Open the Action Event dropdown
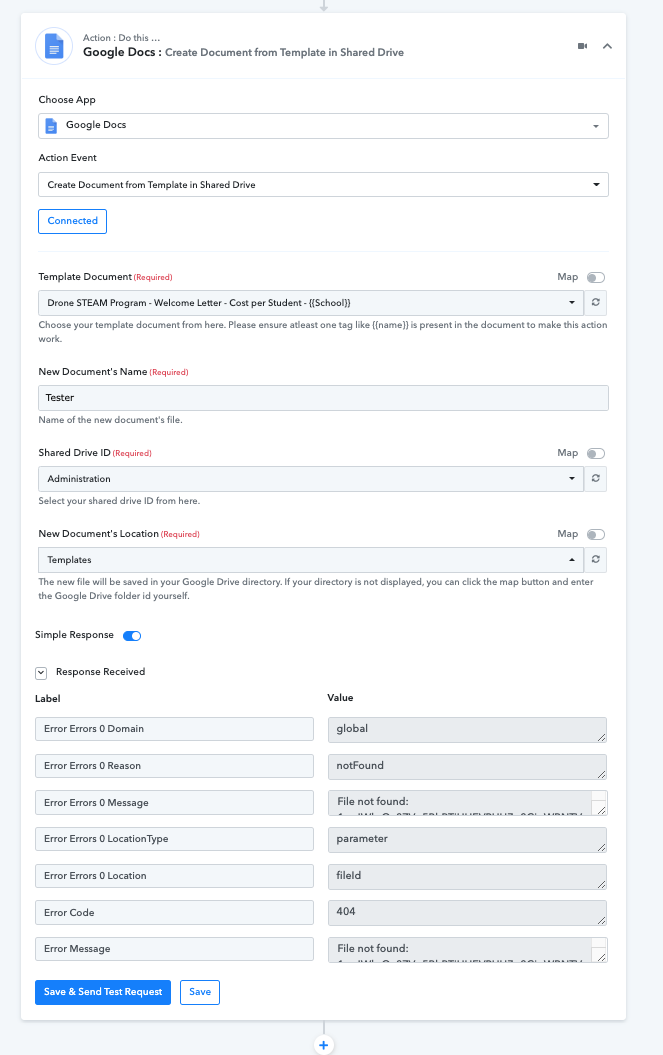 (323, 184)
